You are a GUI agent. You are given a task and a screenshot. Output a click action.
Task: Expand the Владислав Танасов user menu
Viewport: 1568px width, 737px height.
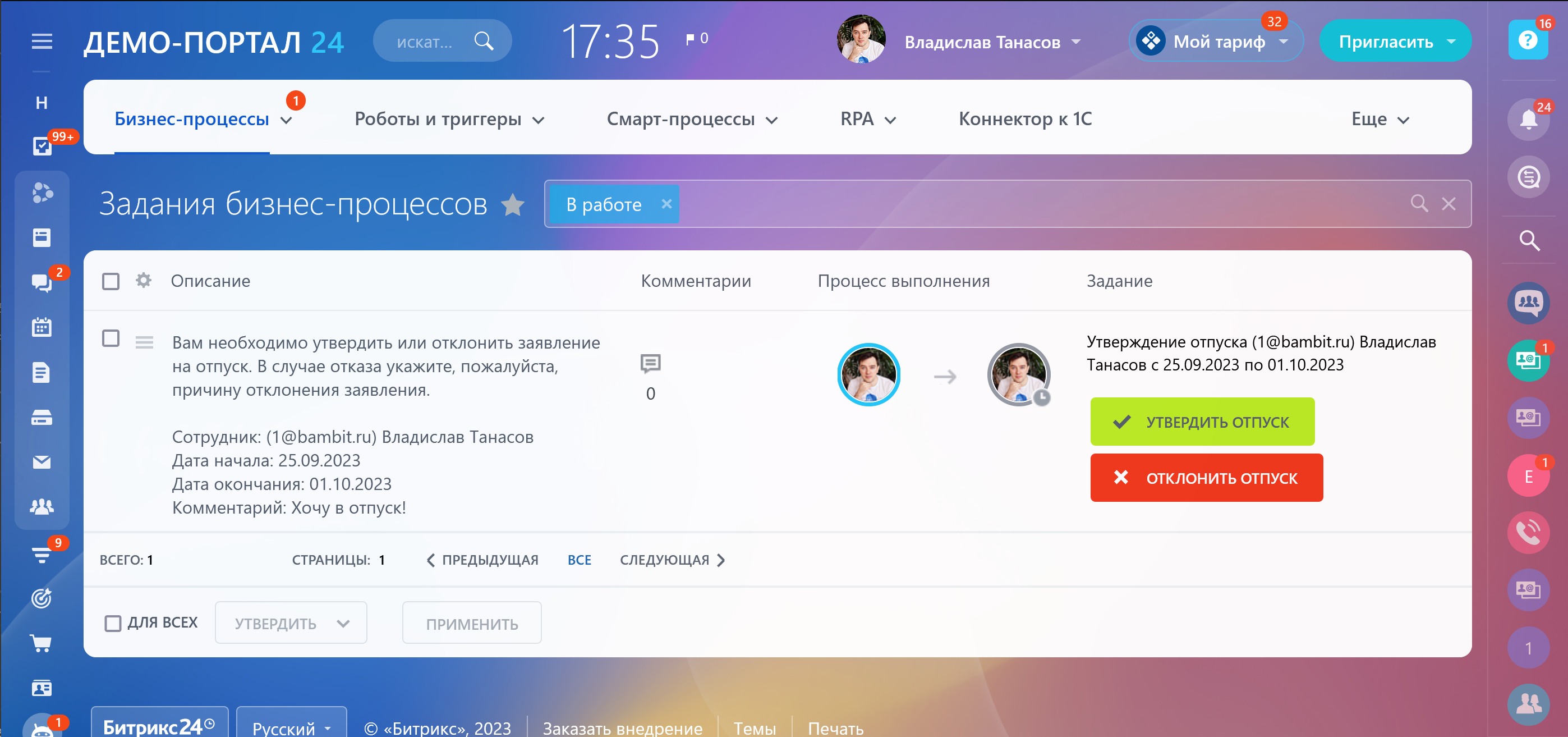(x=992, y=42)
